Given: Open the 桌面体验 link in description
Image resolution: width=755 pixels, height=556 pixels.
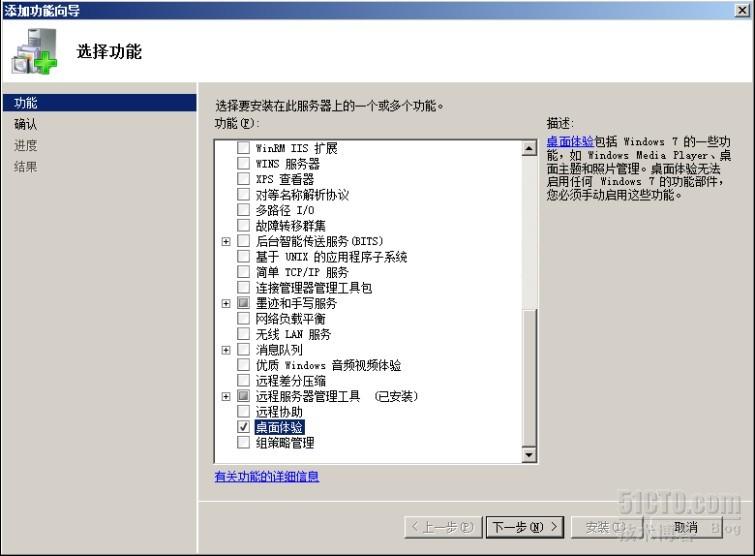Looking at the screenshot, I should point(570,141).
